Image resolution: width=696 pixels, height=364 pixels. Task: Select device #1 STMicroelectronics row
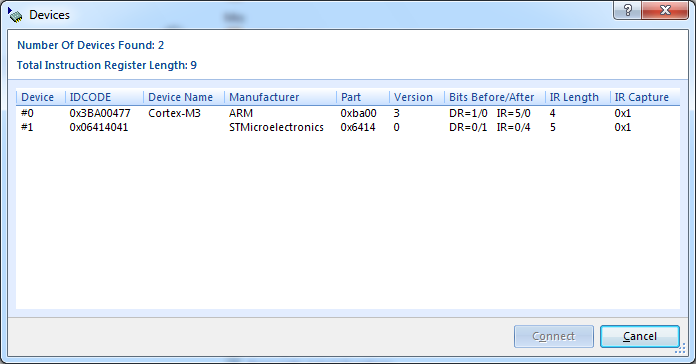[348, 127]
